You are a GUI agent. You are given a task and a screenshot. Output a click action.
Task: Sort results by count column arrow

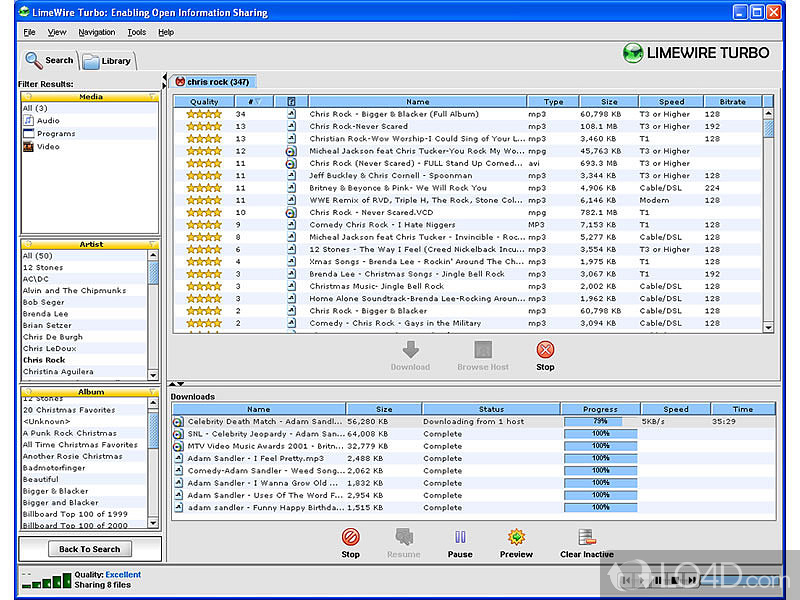tap(257, 102)
